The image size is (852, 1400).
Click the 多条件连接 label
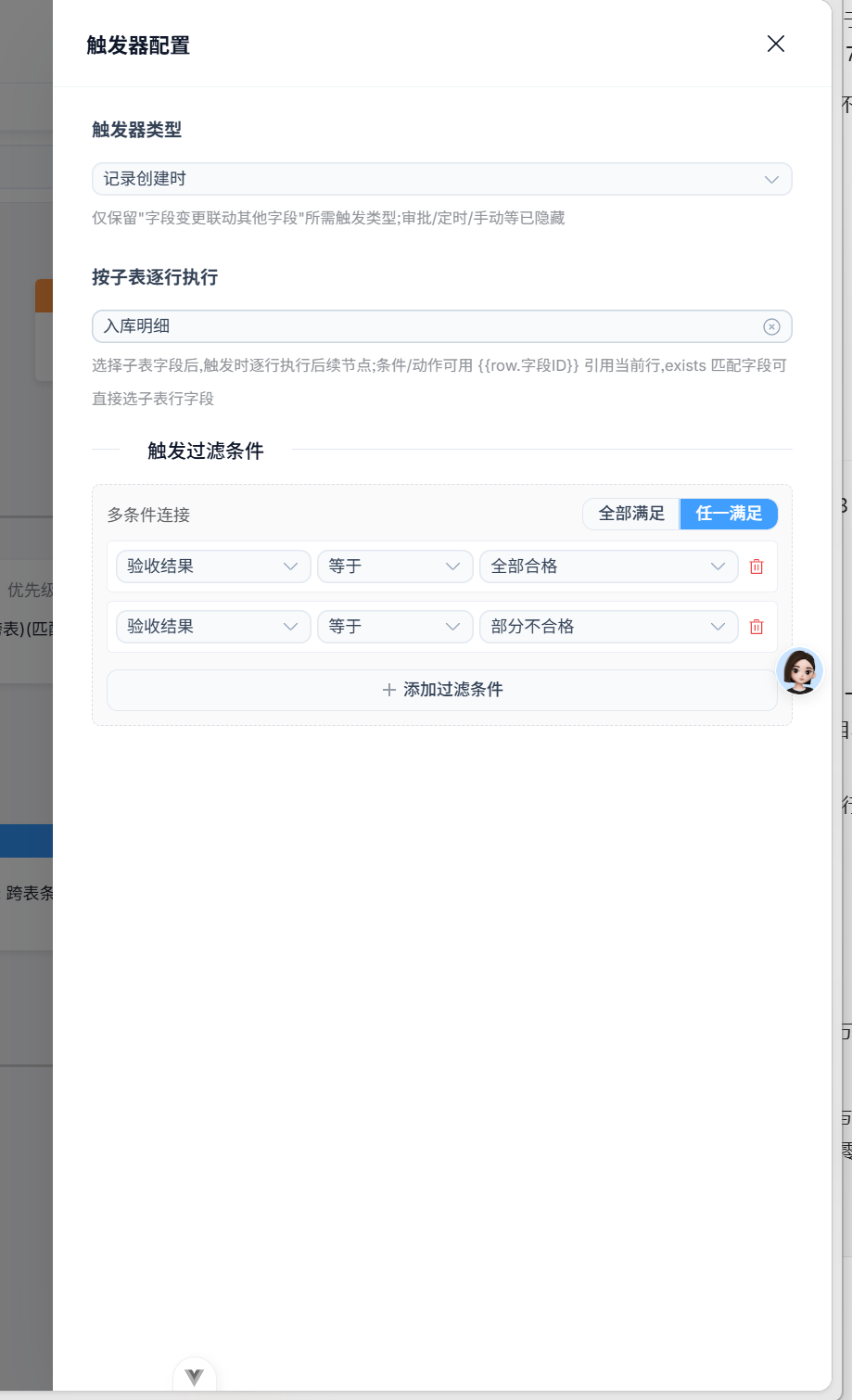(x=148, y=515)
